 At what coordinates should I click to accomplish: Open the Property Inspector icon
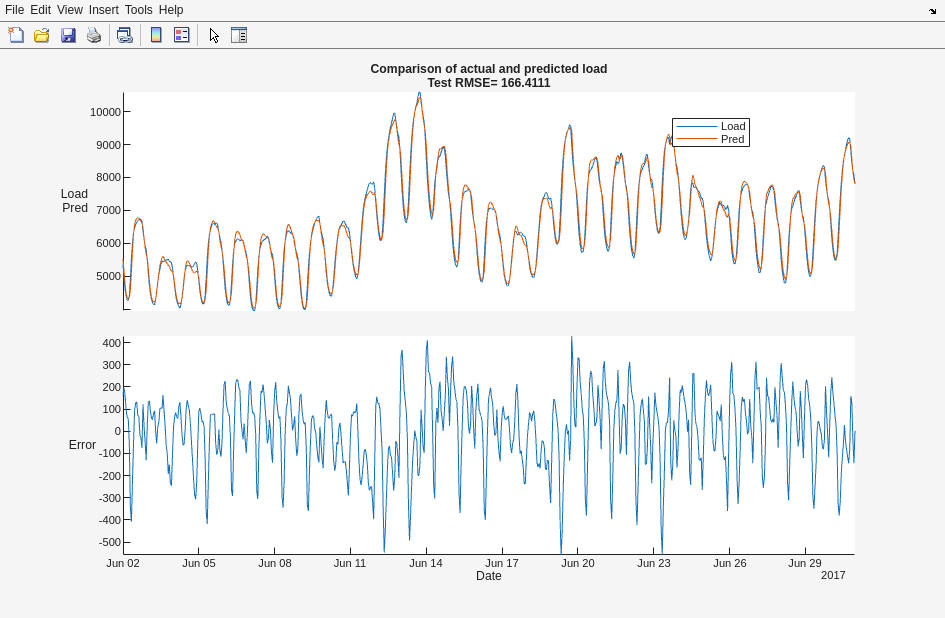pos(239,35)
